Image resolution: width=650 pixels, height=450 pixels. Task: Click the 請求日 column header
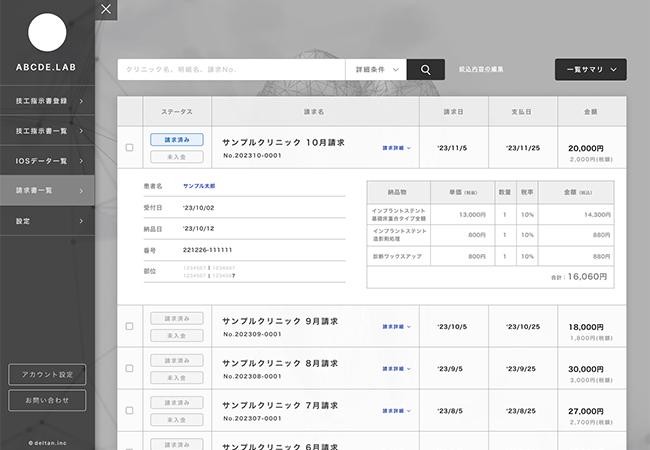coord(453,112)
